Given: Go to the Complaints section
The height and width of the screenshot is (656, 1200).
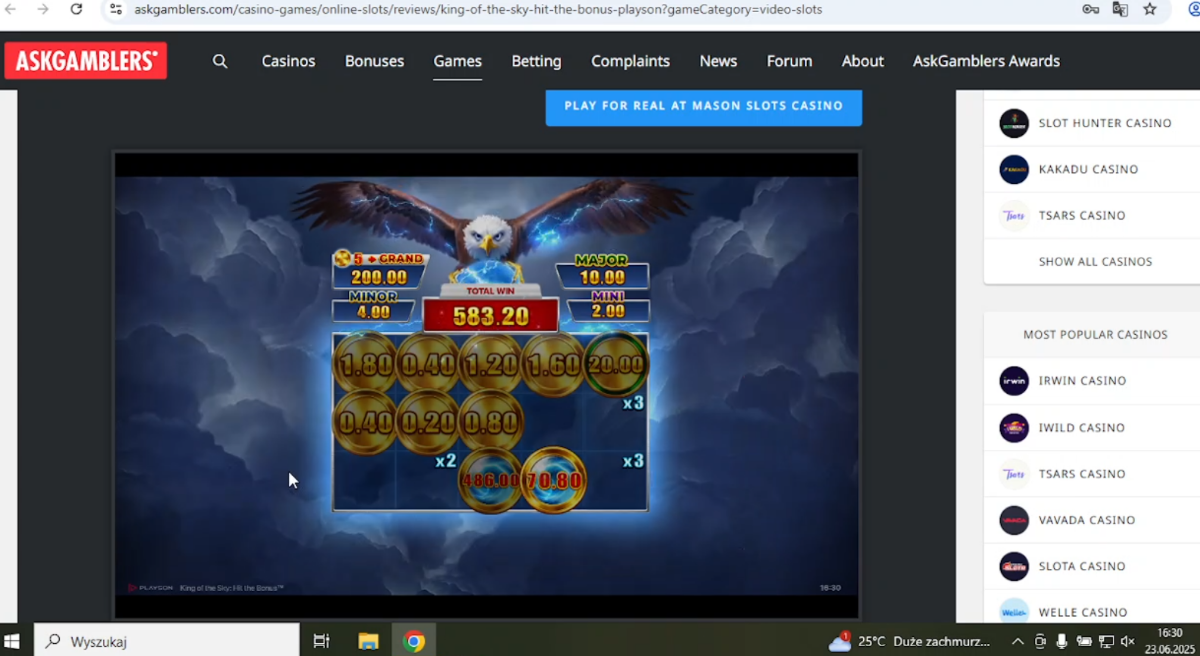Looking at the screenshot, I should pyautogui.click(x=630, y=61).
